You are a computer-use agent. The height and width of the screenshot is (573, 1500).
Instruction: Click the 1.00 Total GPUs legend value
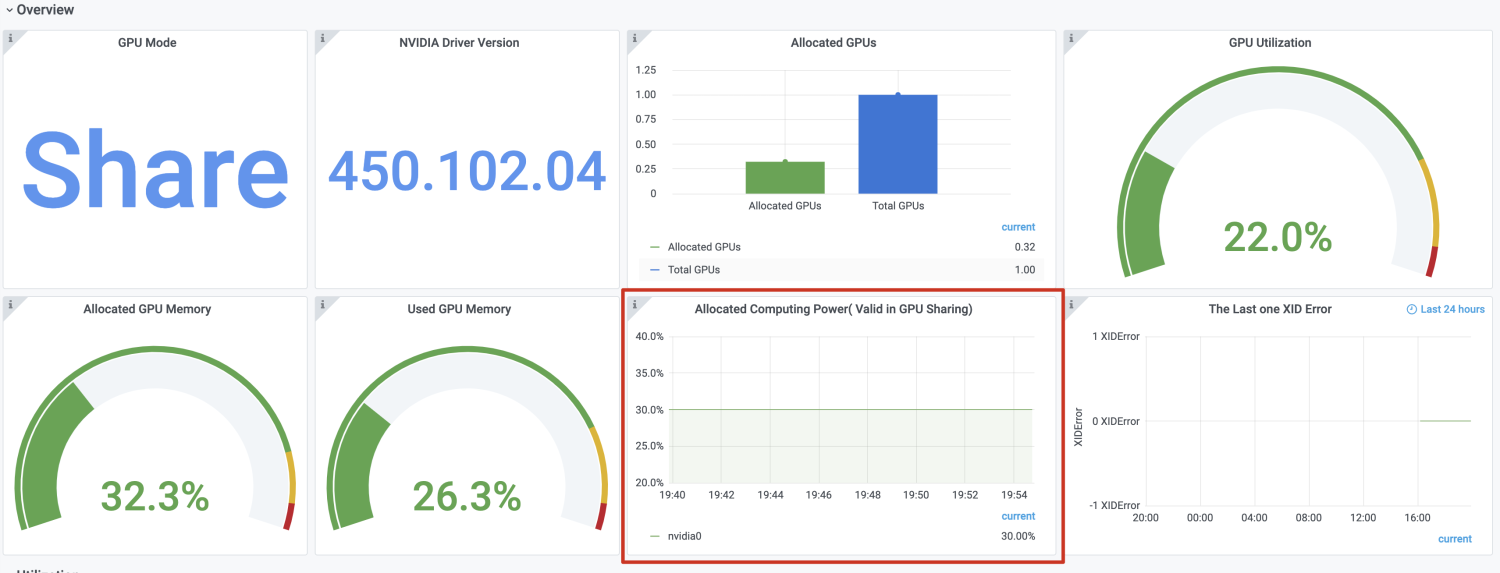coord(1024,270)
